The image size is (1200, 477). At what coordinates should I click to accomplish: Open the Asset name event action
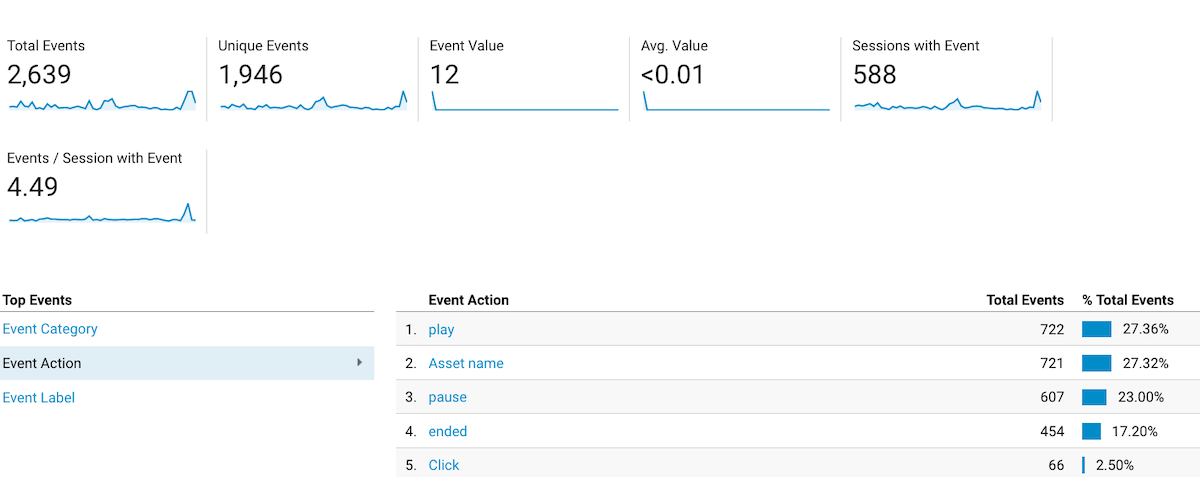click(466, 363)
